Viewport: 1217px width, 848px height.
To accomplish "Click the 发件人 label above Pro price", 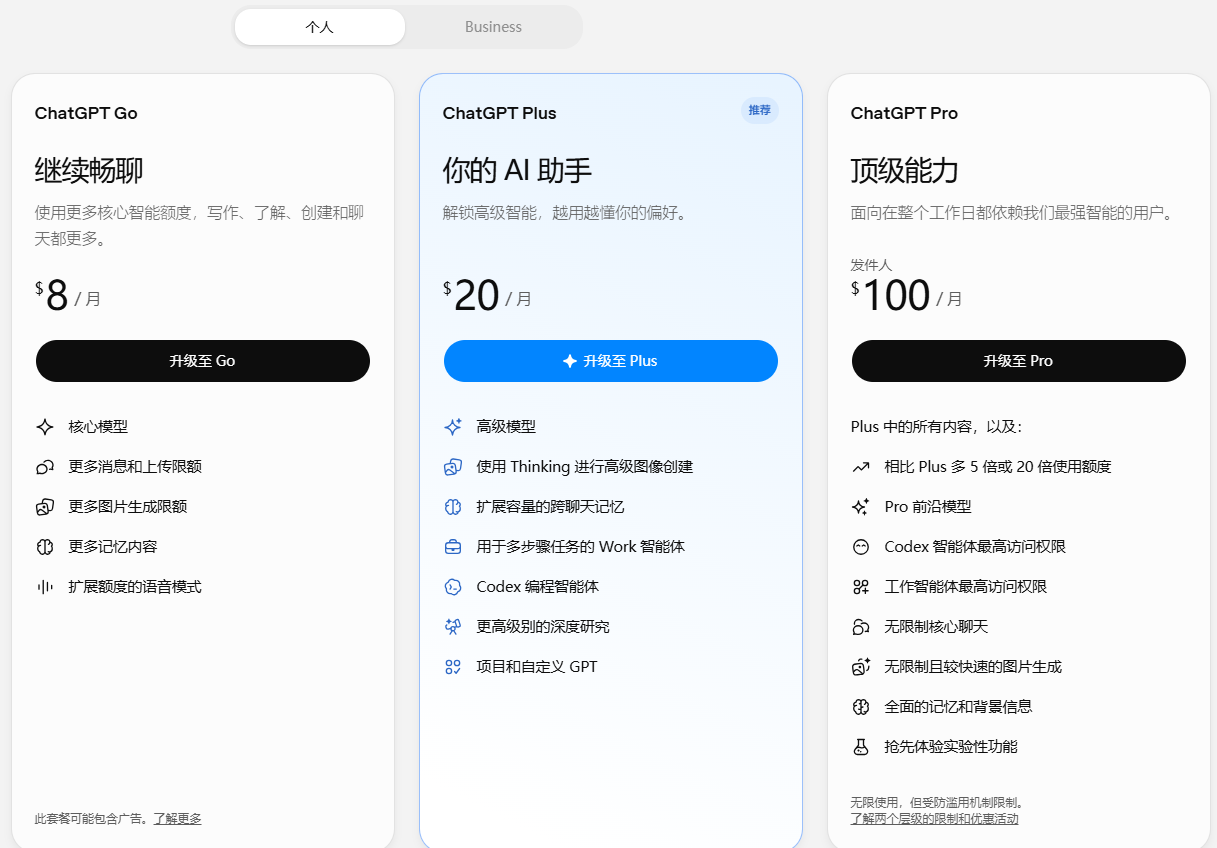I will [x=871, y=265].
